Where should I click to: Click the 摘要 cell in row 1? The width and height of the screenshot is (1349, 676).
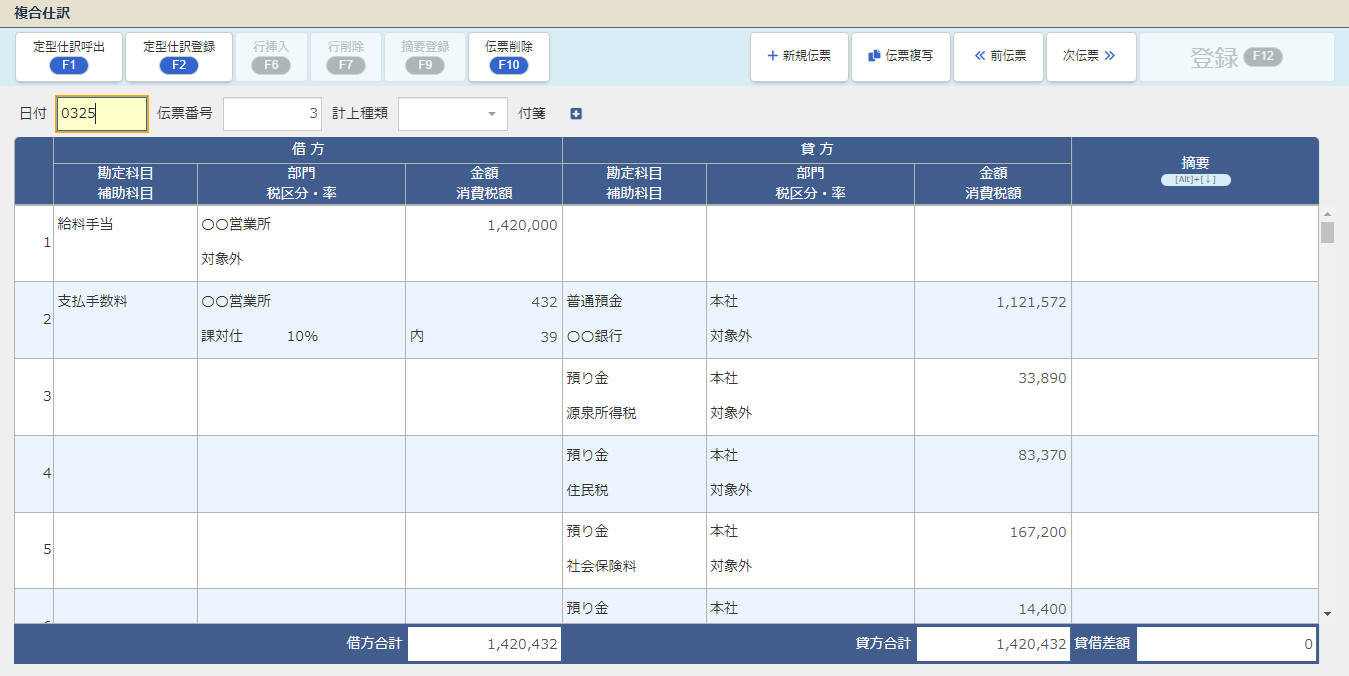point(1195,243)
